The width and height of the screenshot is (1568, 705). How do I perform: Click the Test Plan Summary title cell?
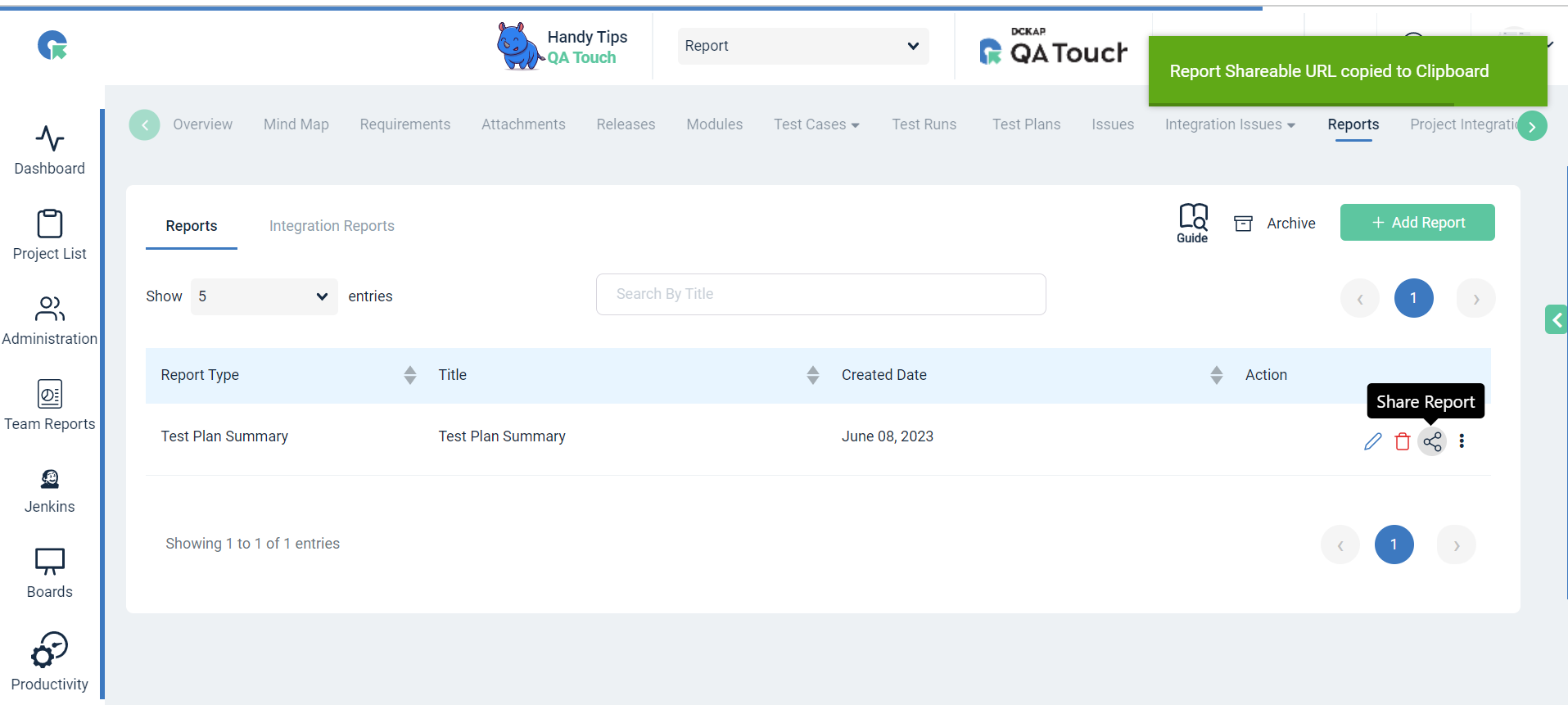[502, 436]
